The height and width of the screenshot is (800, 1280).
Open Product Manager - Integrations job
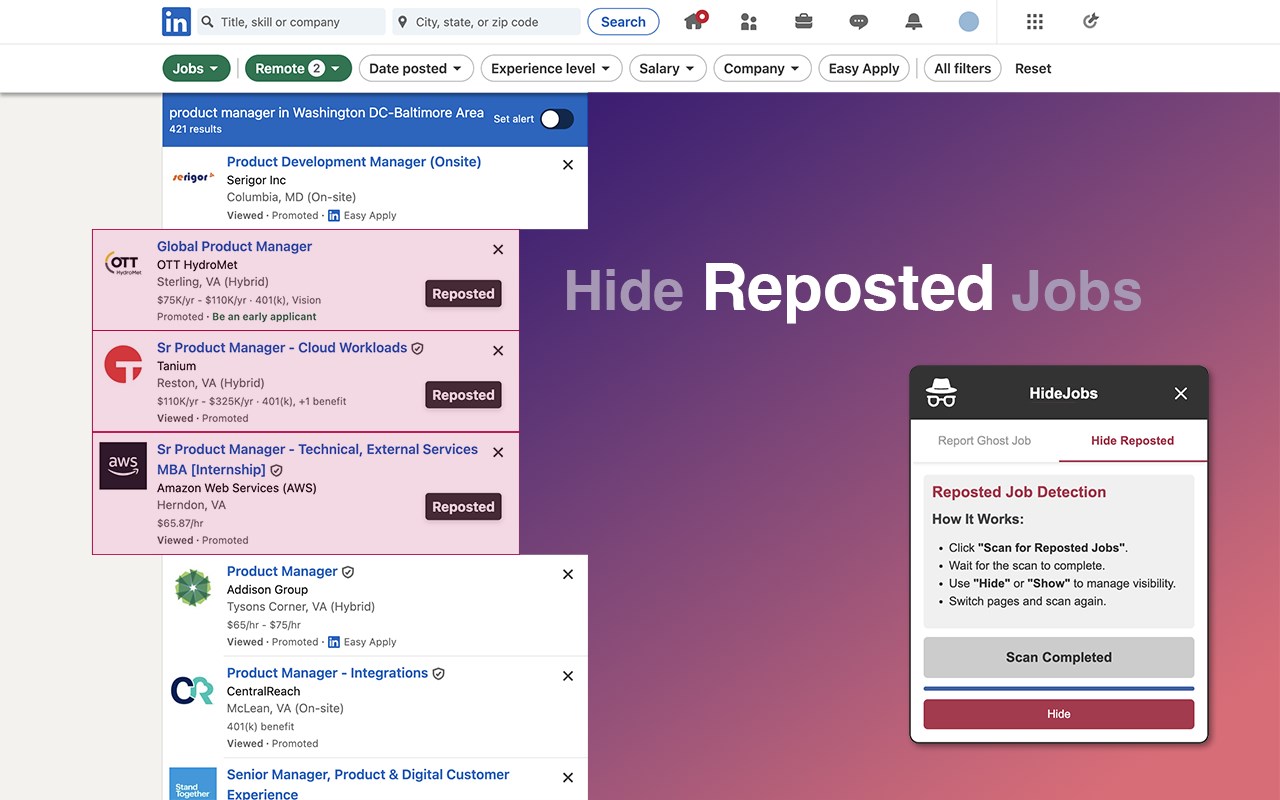[327, 673]
